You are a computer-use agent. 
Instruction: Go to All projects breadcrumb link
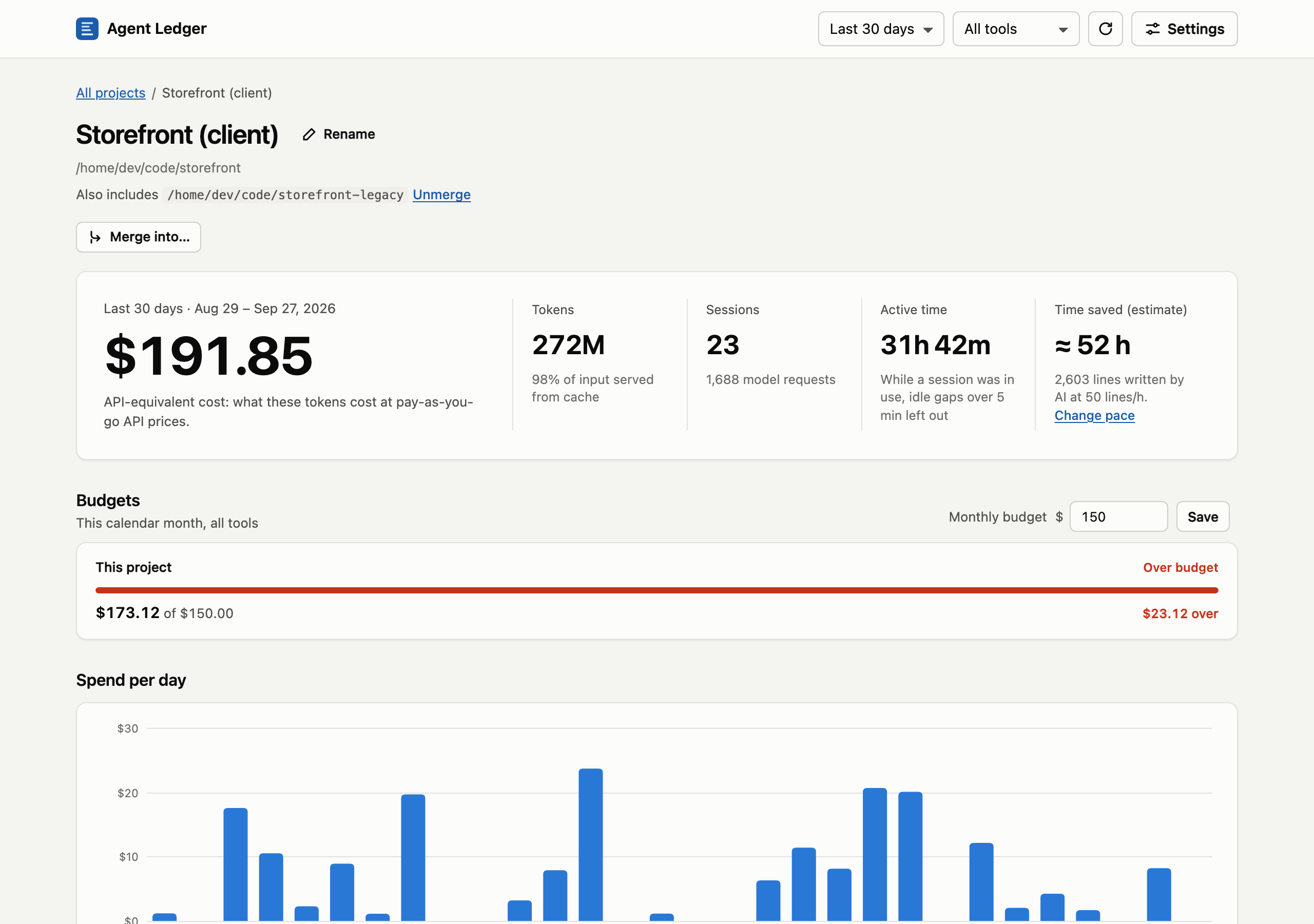pos(110,93)
